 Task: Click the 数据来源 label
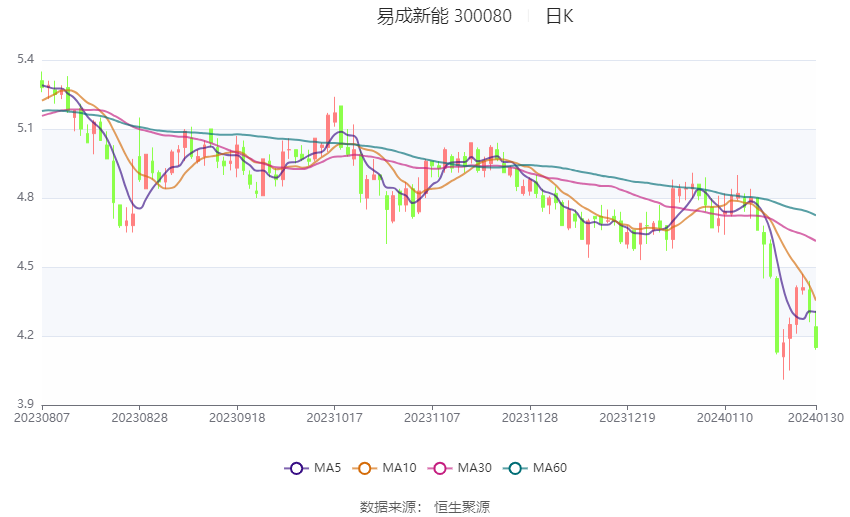388,507
